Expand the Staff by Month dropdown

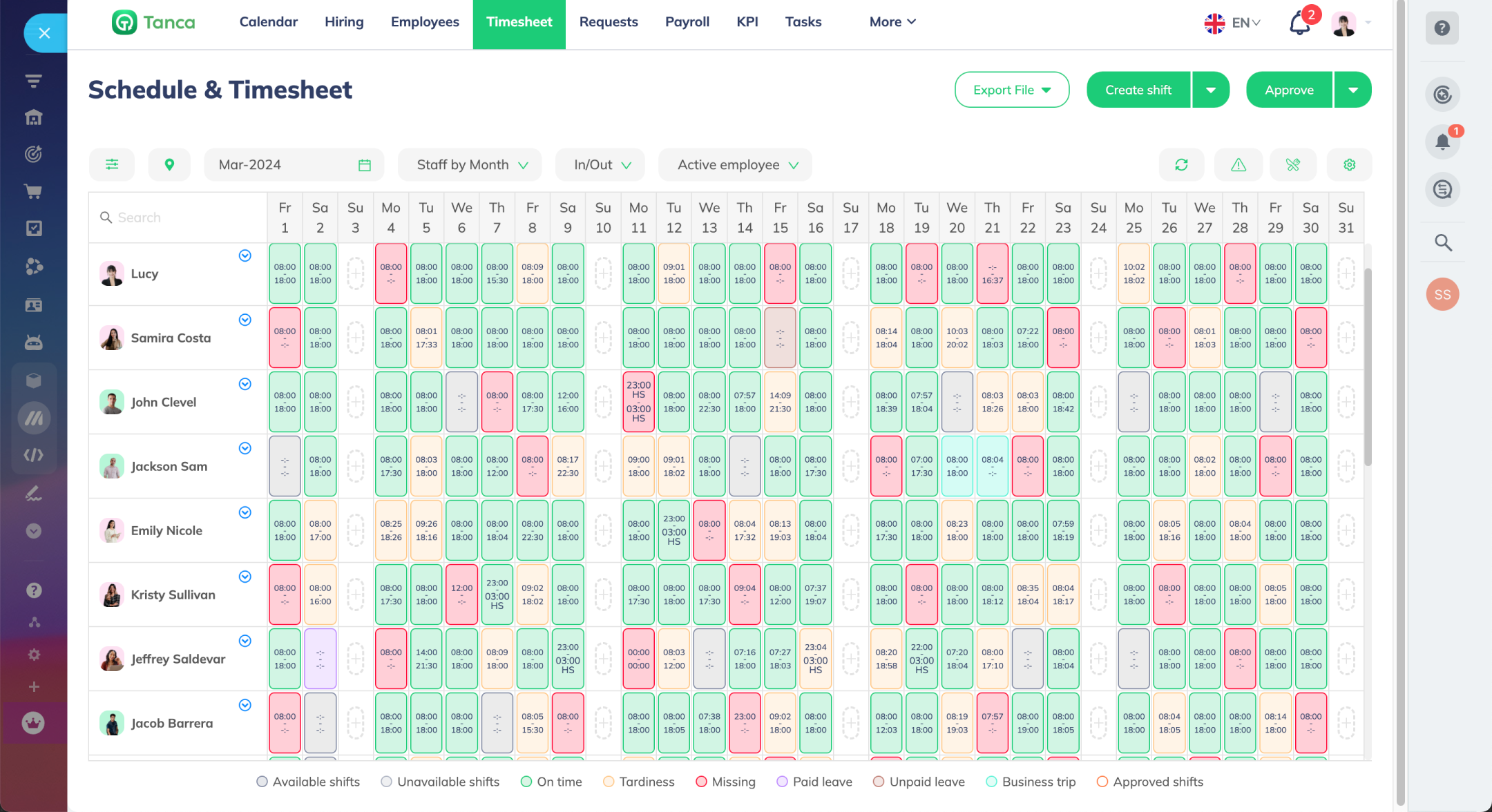(470, 164)
